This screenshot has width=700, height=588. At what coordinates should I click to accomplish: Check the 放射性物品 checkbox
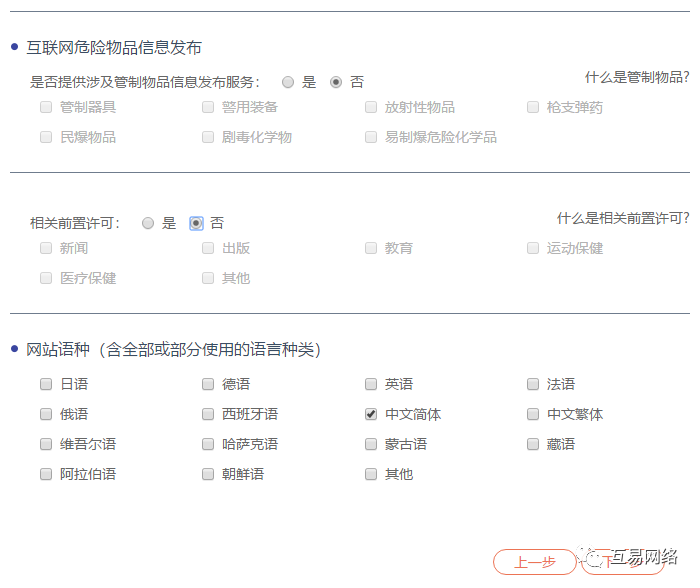click(371, 107)
